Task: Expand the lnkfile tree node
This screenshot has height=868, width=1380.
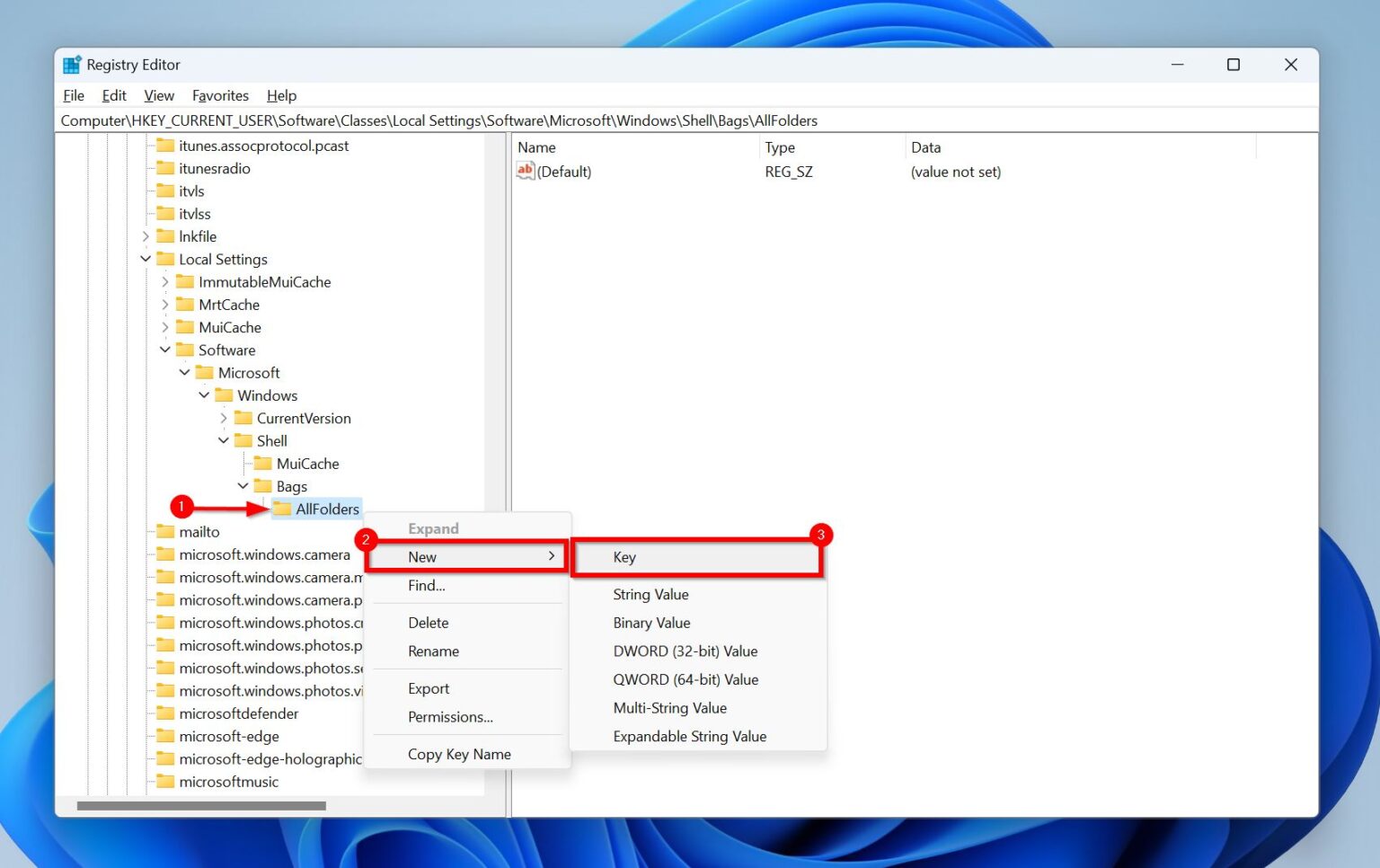Action: point(146,235)
